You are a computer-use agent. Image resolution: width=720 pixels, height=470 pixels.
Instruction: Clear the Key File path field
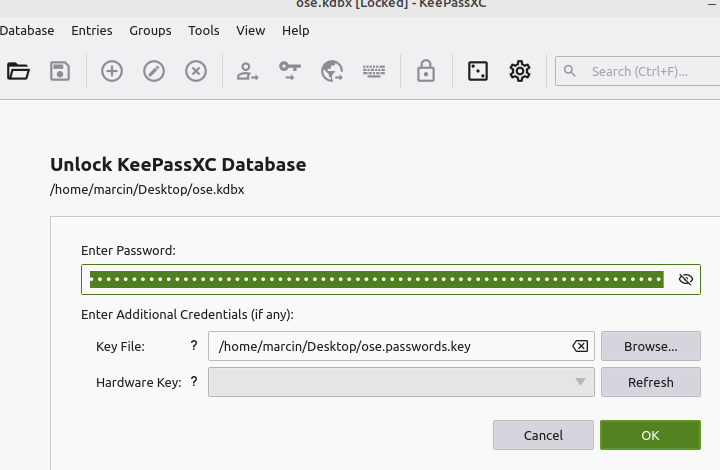coord(580,346)
